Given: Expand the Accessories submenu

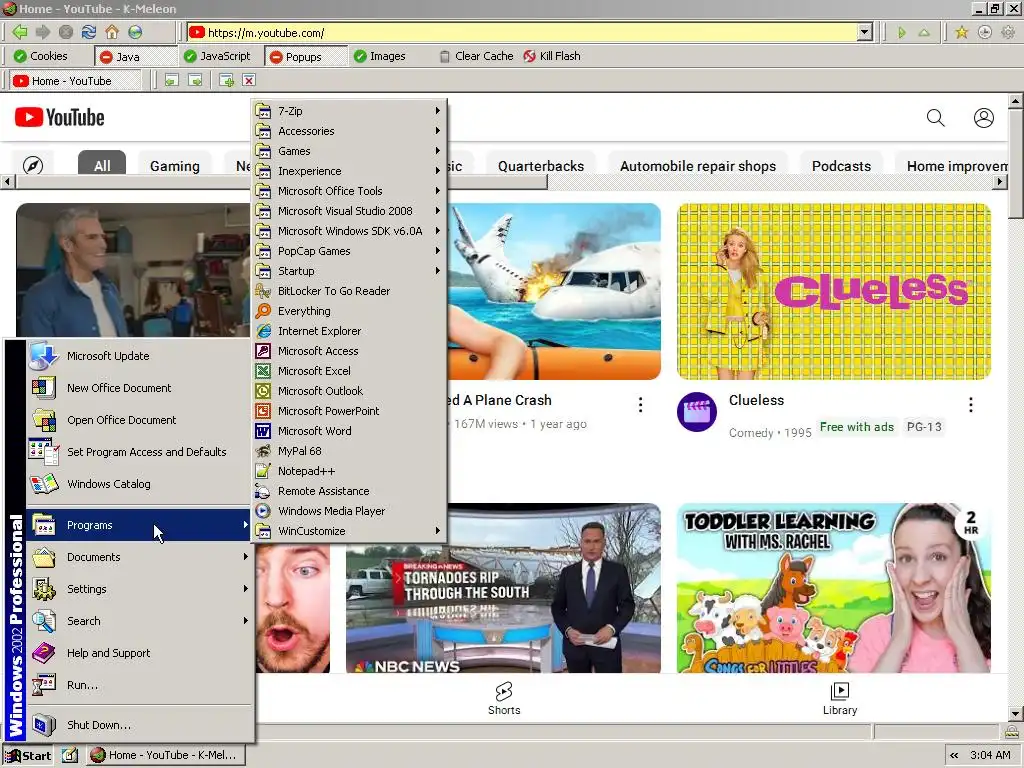Looking at the screenshot, I should click(x=349, y=131).
